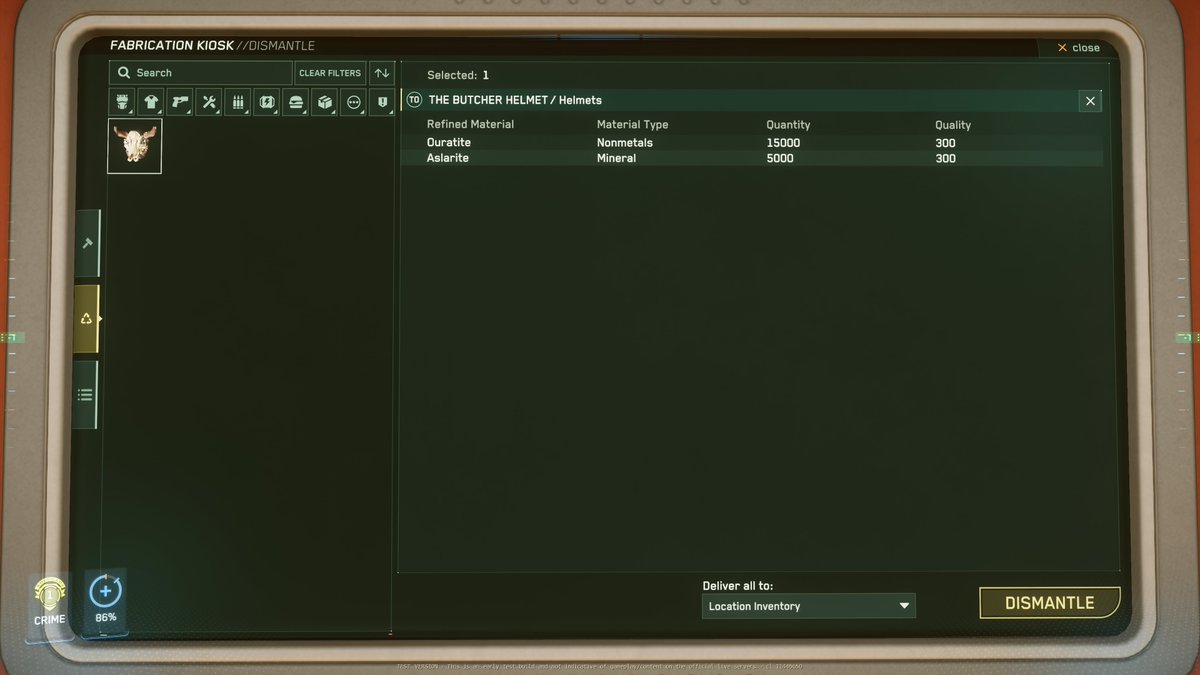Select the ammunition filter icon

tap(237, 101)
